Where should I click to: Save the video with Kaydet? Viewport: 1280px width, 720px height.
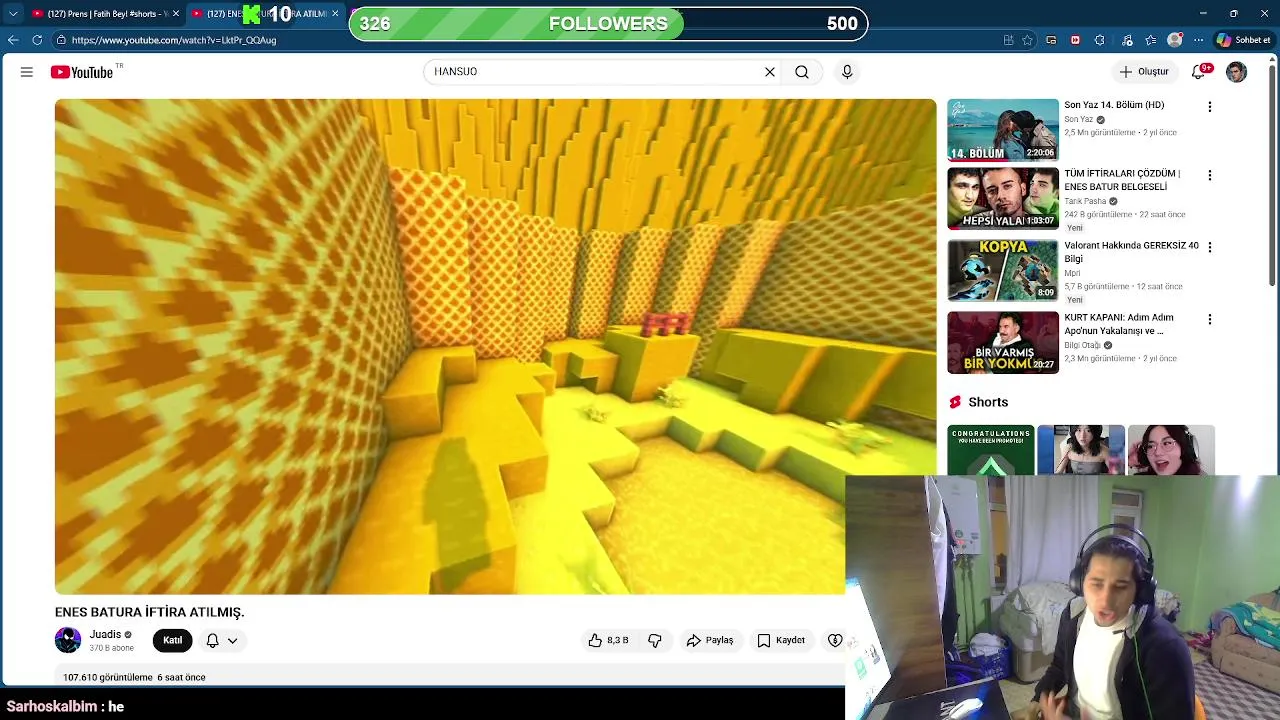[x=781, y=640]
